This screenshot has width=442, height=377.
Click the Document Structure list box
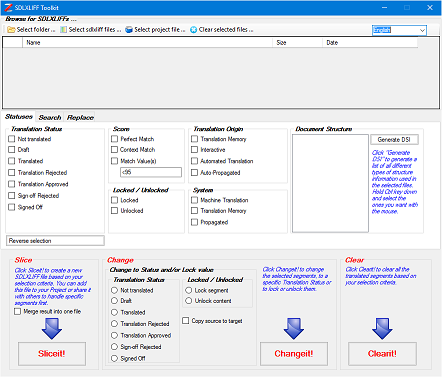tap(330, 183)
